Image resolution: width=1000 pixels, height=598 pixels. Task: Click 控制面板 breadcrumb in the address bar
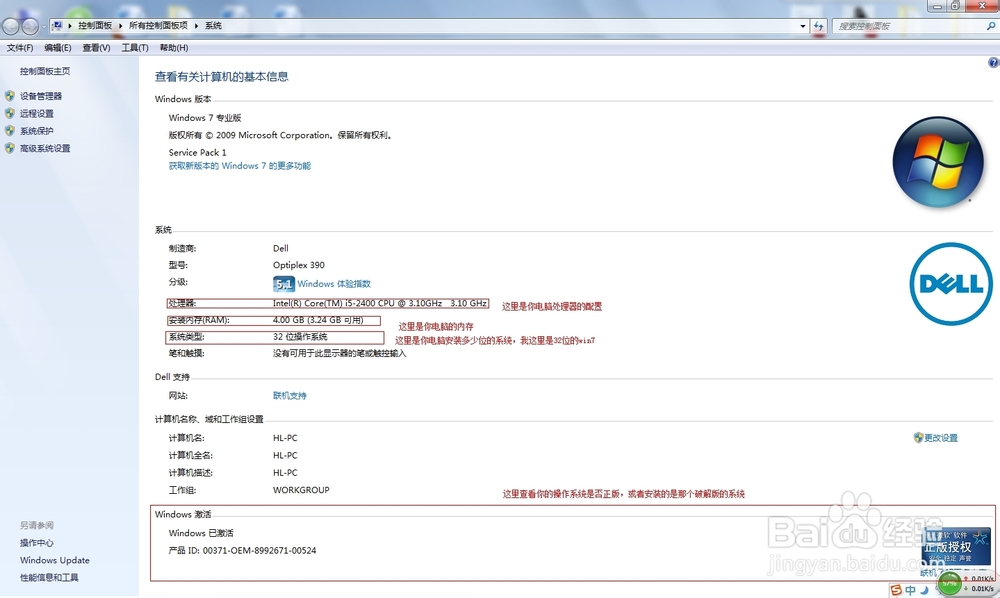pos(94,26)
